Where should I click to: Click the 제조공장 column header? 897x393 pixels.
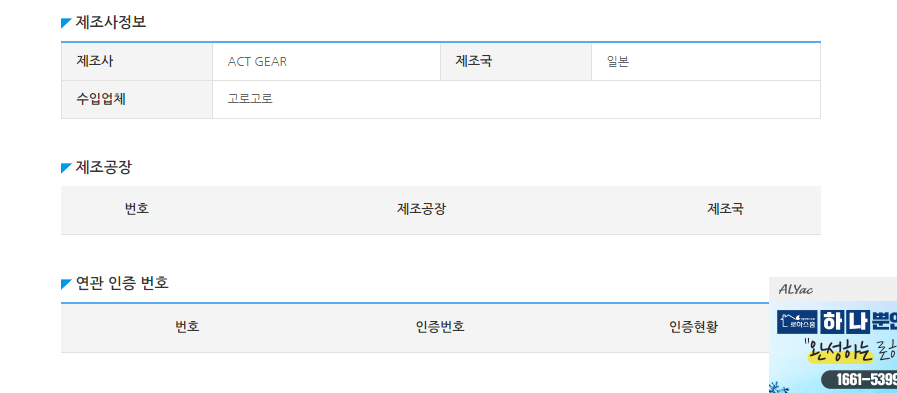click(x=421, y=209)
